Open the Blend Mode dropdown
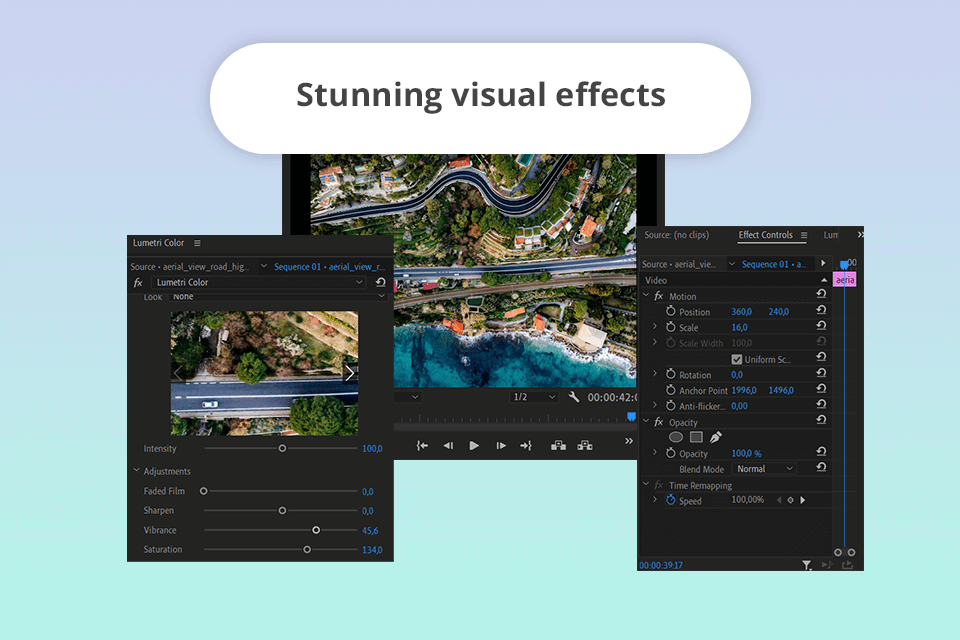The height and width of the screenshot is (640, 960). click(x=764, y=468)
